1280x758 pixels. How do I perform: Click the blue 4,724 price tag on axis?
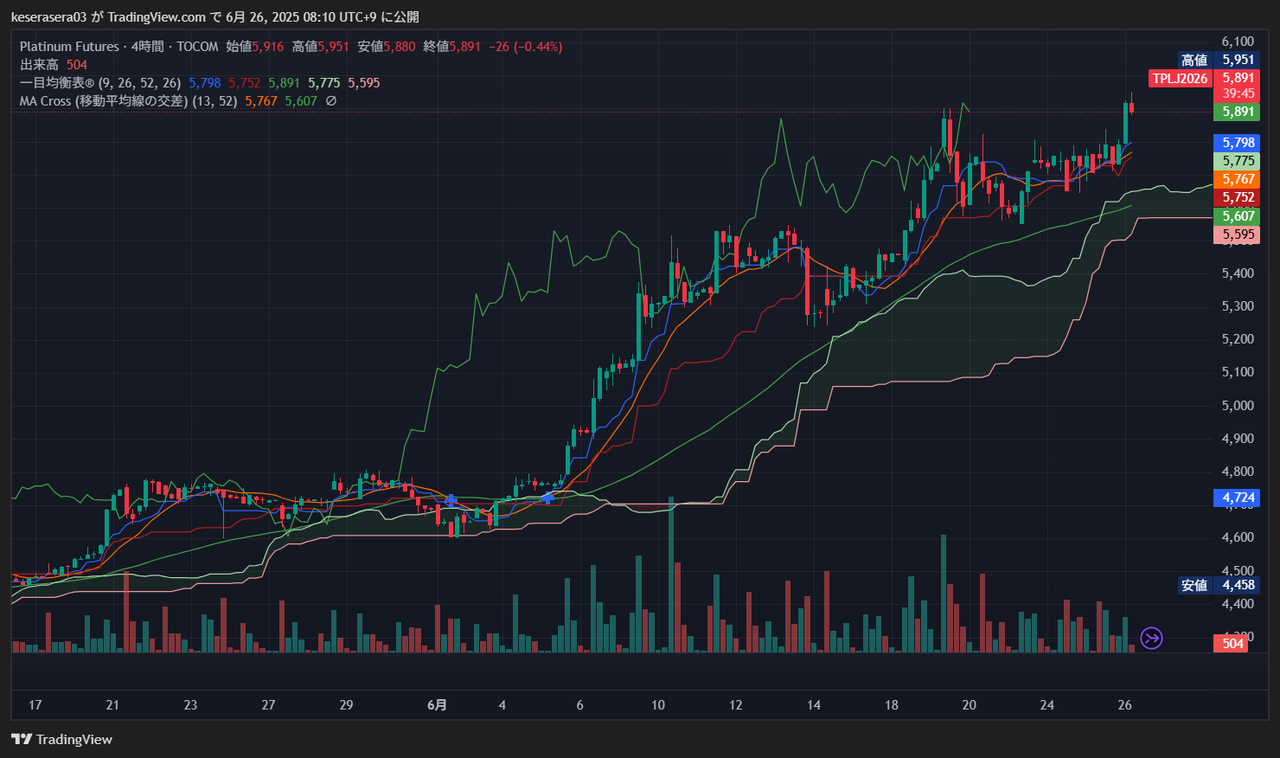coord(1235,497)
